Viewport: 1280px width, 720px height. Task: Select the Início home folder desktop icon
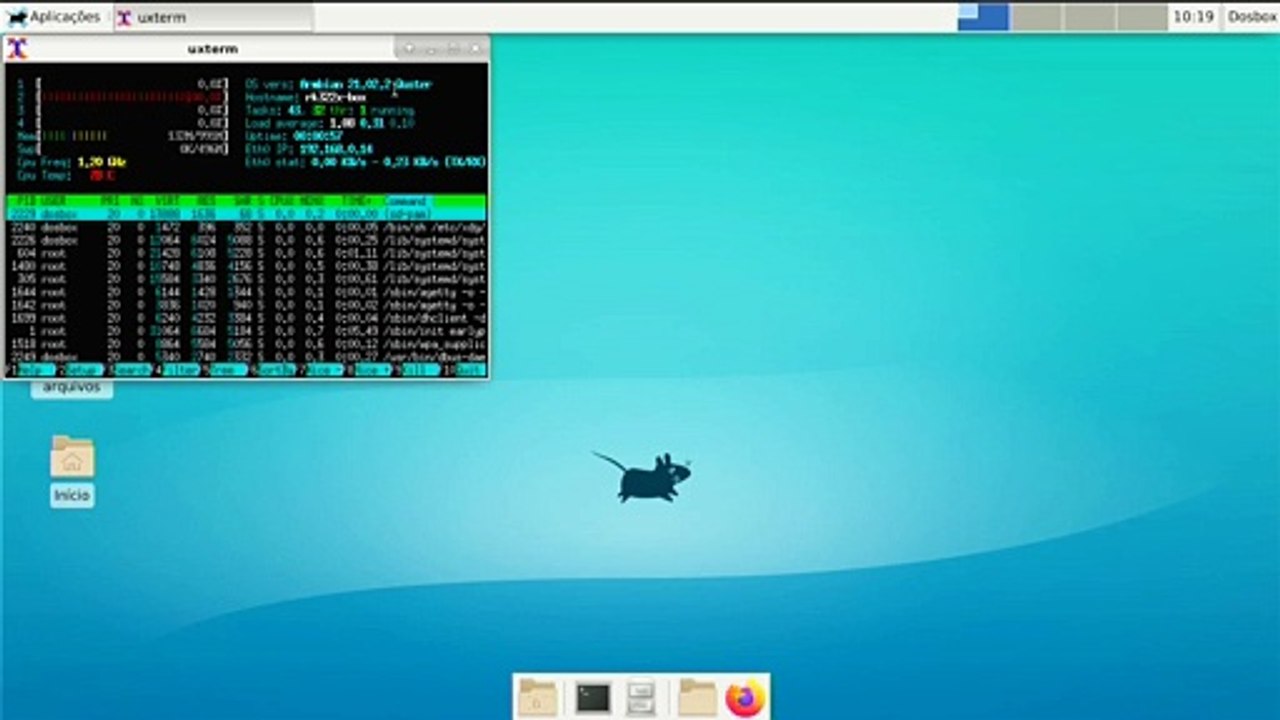(x=72, y=457)
